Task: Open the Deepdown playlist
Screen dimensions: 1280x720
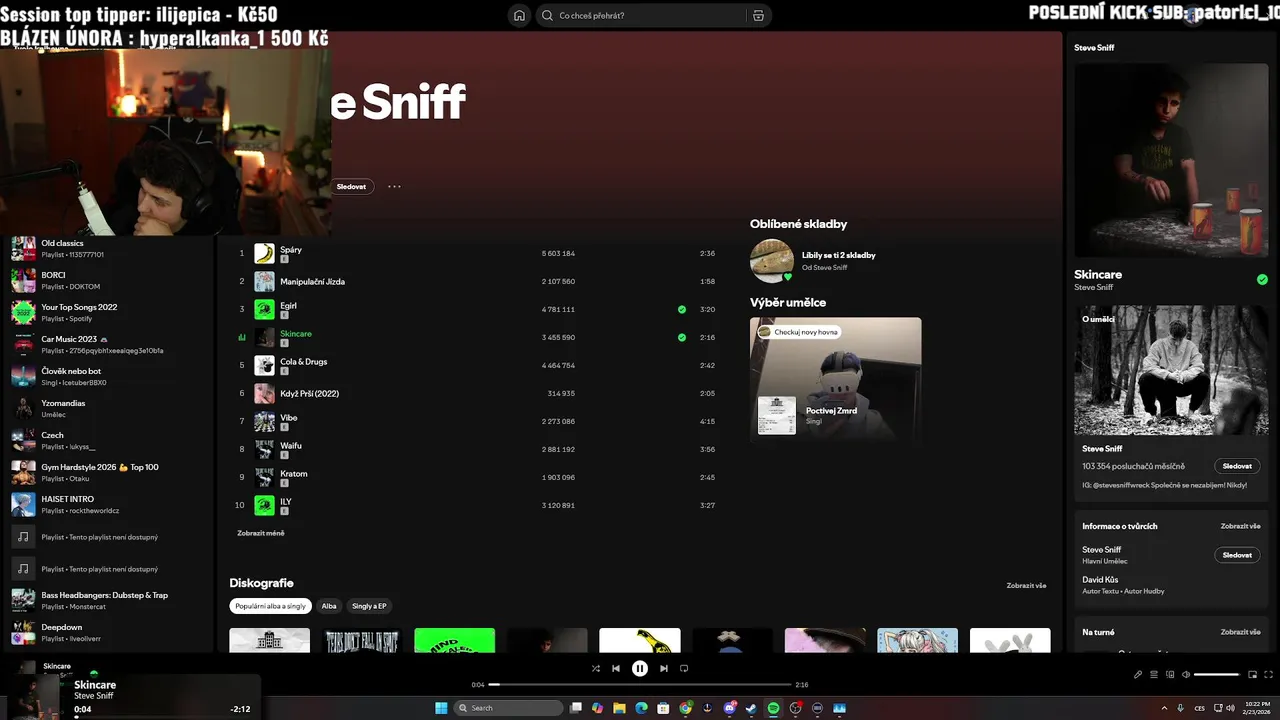Action: [x=110, y=633]
